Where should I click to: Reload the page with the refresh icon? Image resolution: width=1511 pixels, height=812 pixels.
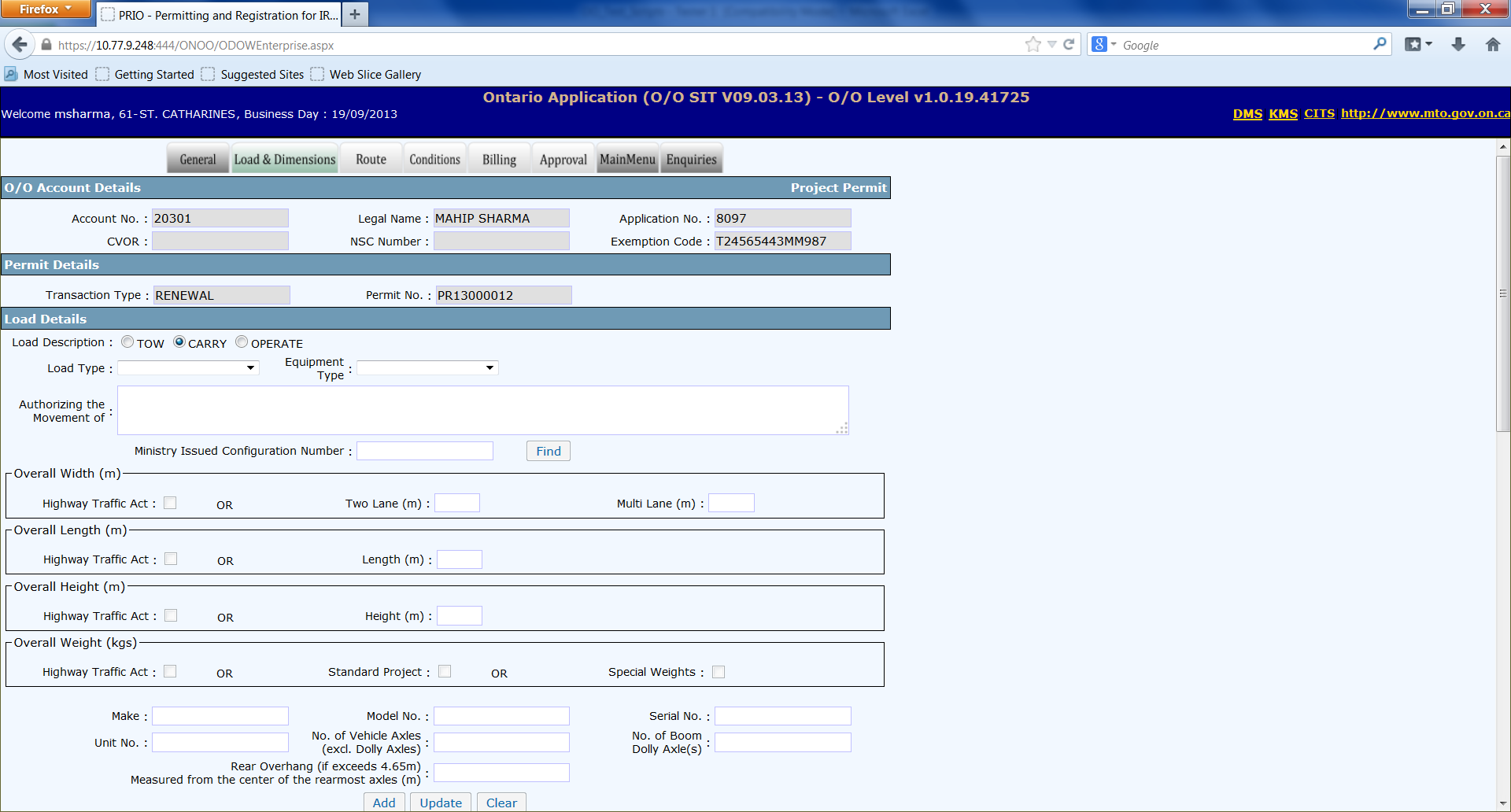[1069, 45]
